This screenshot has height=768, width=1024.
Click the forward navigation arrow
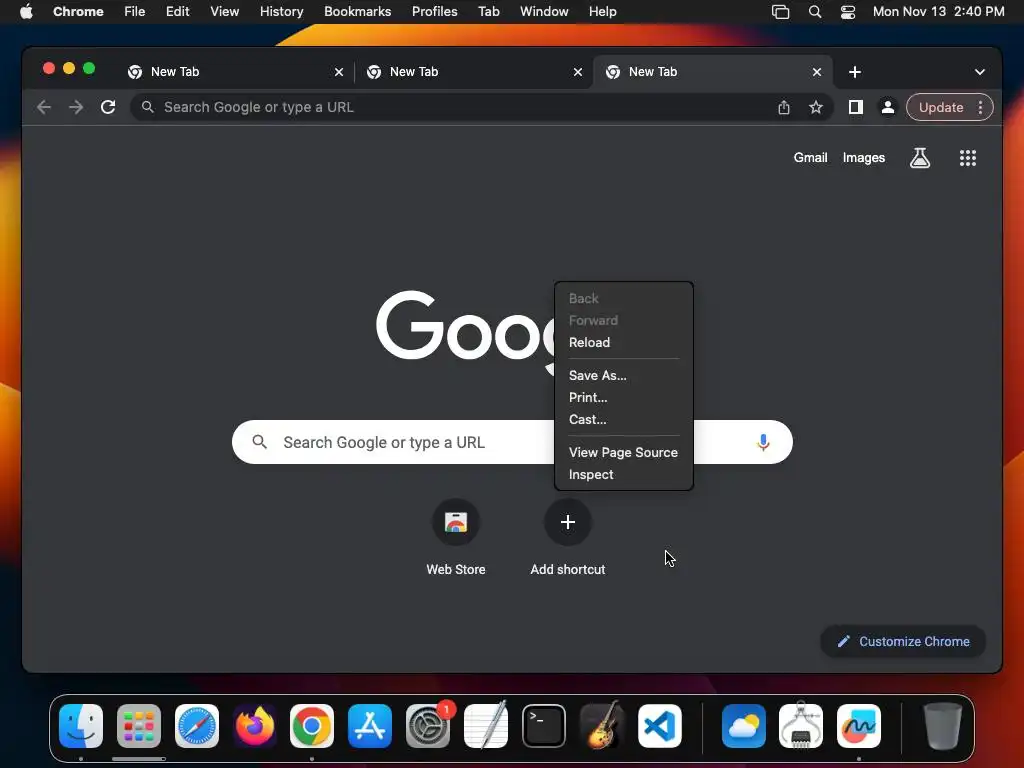[76, 107]
